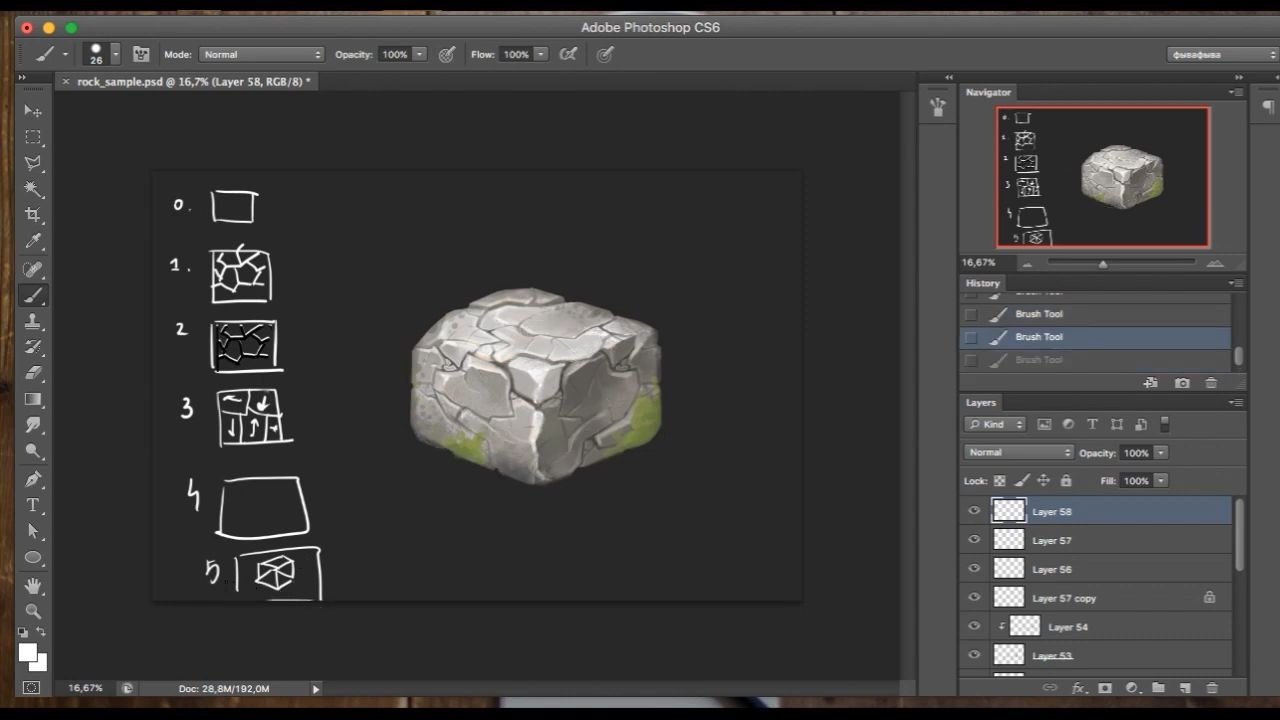
Task: Toggle airbrush mode in options bar
Action: (x=568, y=54)
